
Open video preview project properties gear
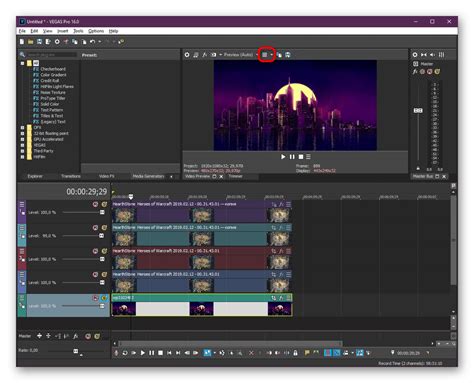[187, 55]
